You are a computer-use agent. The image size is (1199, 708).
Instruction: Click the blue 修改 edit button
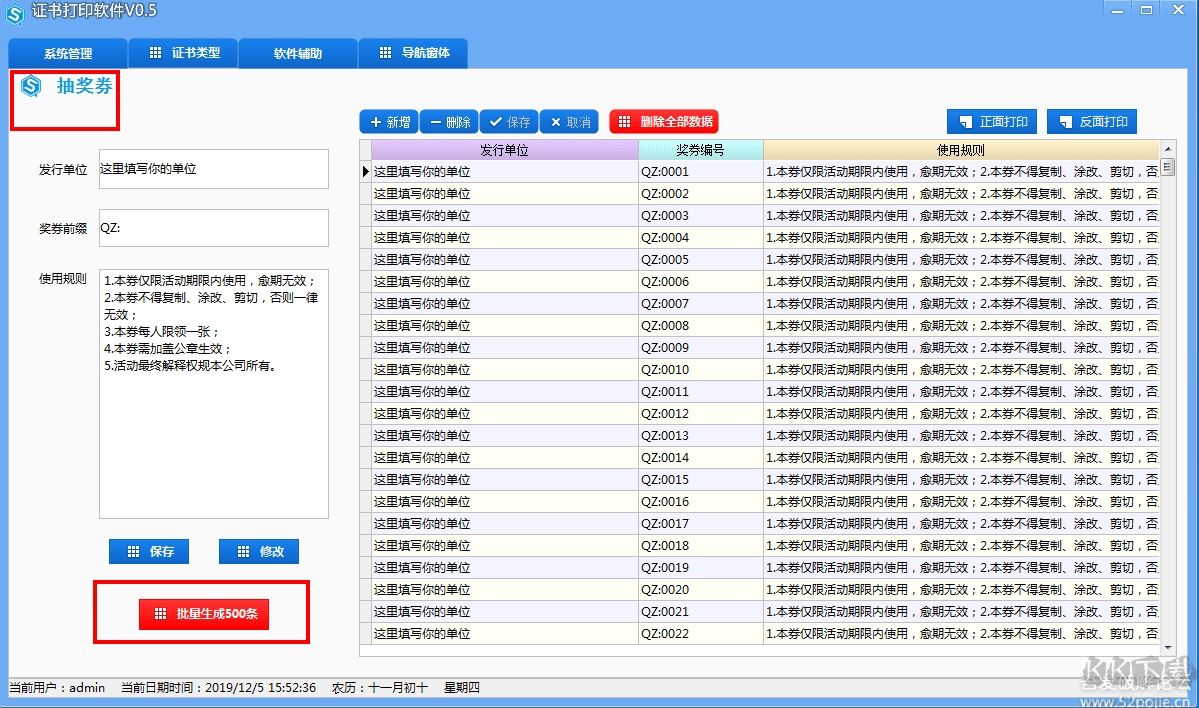259,551
